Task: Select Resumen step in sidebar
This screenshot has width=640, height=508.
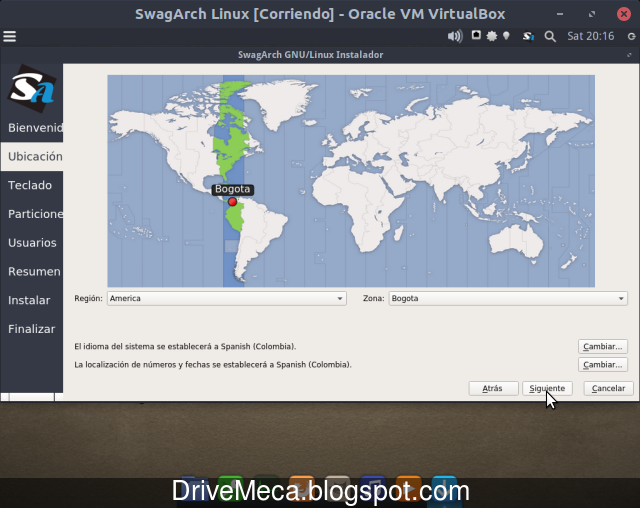Action: (x=32, y=271)
